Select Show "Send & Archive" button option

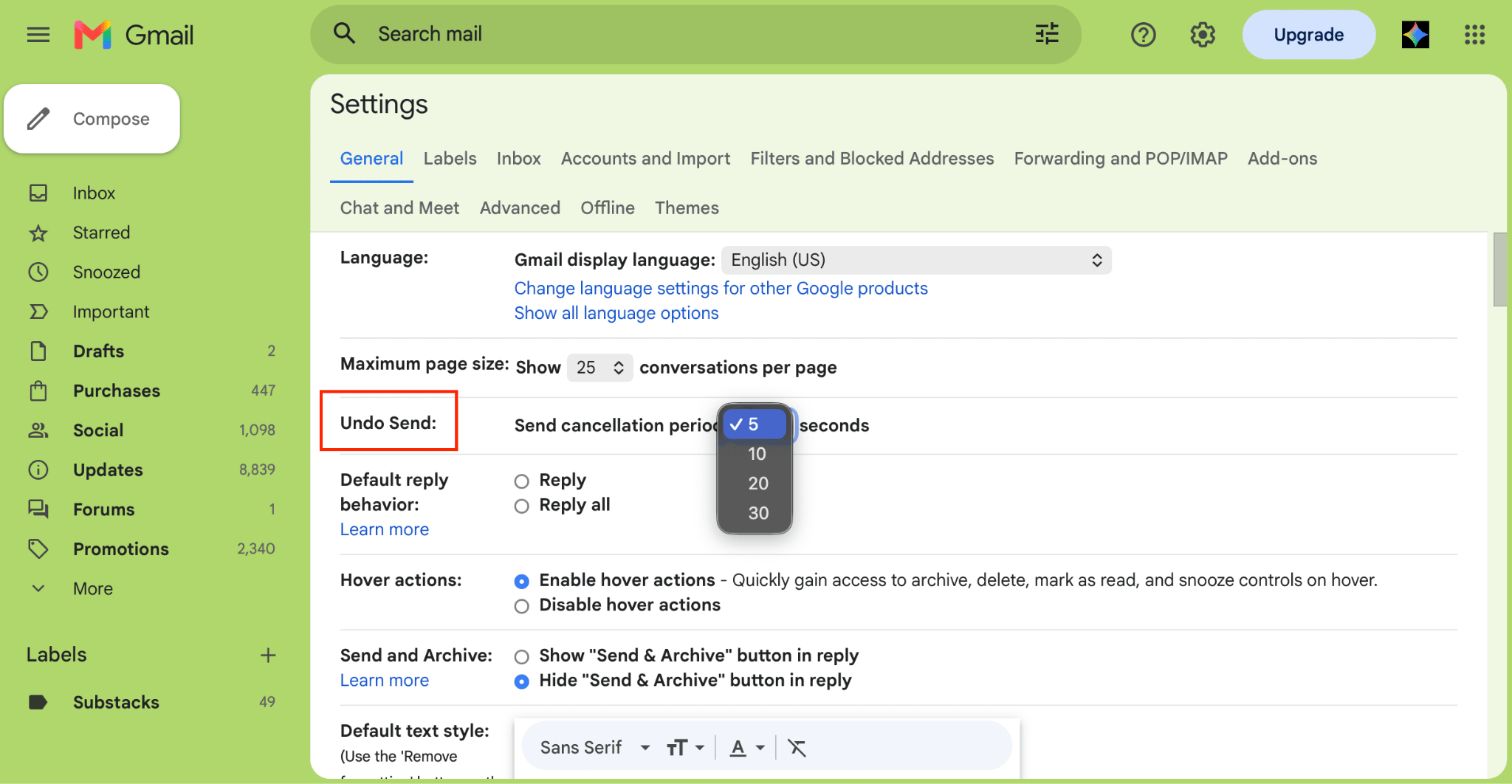[x=522, y=656]
